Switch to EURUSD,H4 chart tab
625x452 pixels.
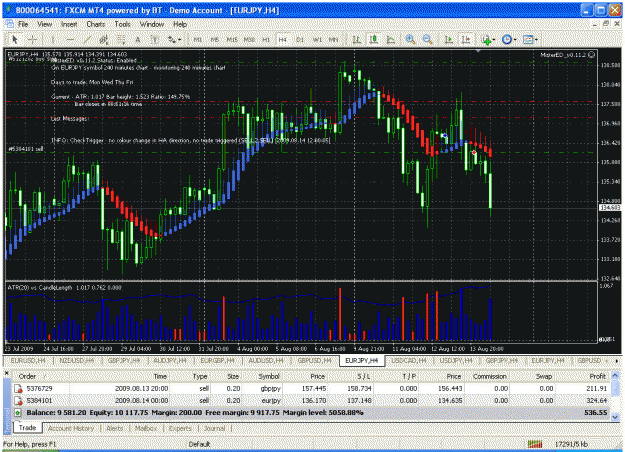(28, 360)
